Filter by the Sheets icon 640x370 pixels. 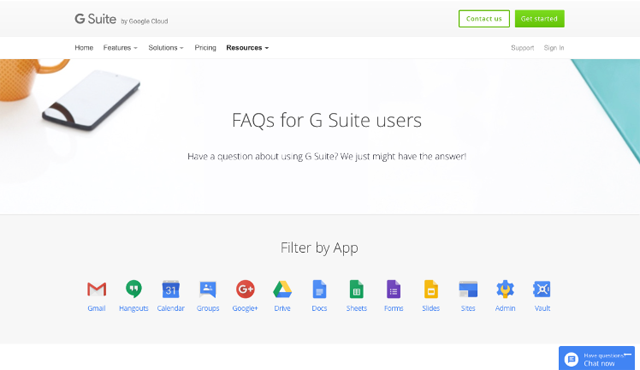356,289
